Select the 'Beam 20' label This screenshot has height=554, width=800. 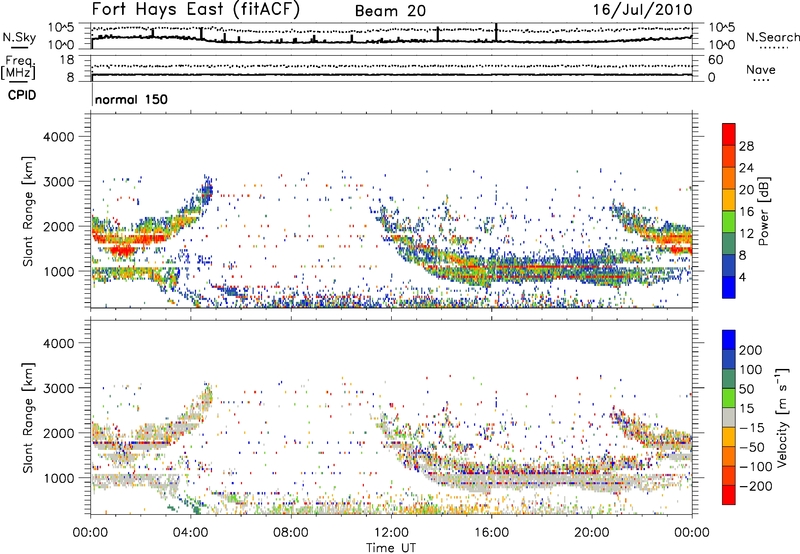[390, 11]
